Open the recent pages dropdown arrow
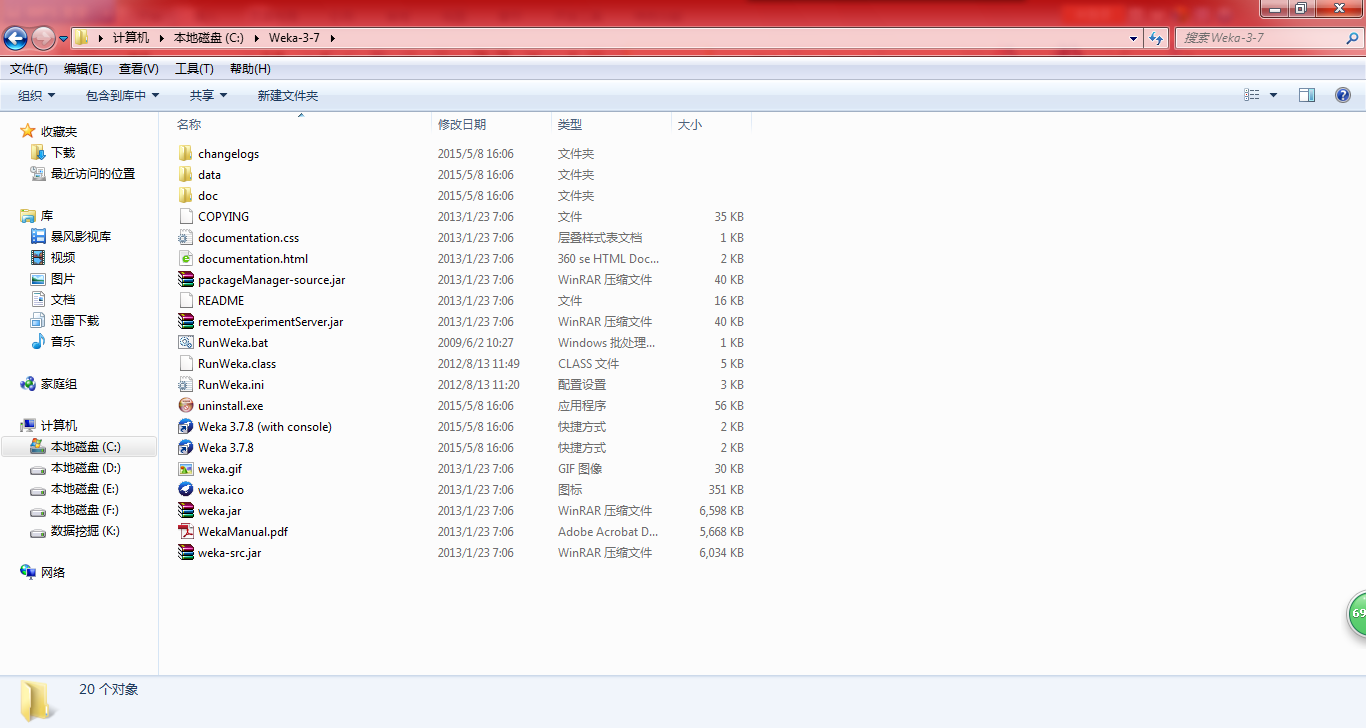 (64, 39)
